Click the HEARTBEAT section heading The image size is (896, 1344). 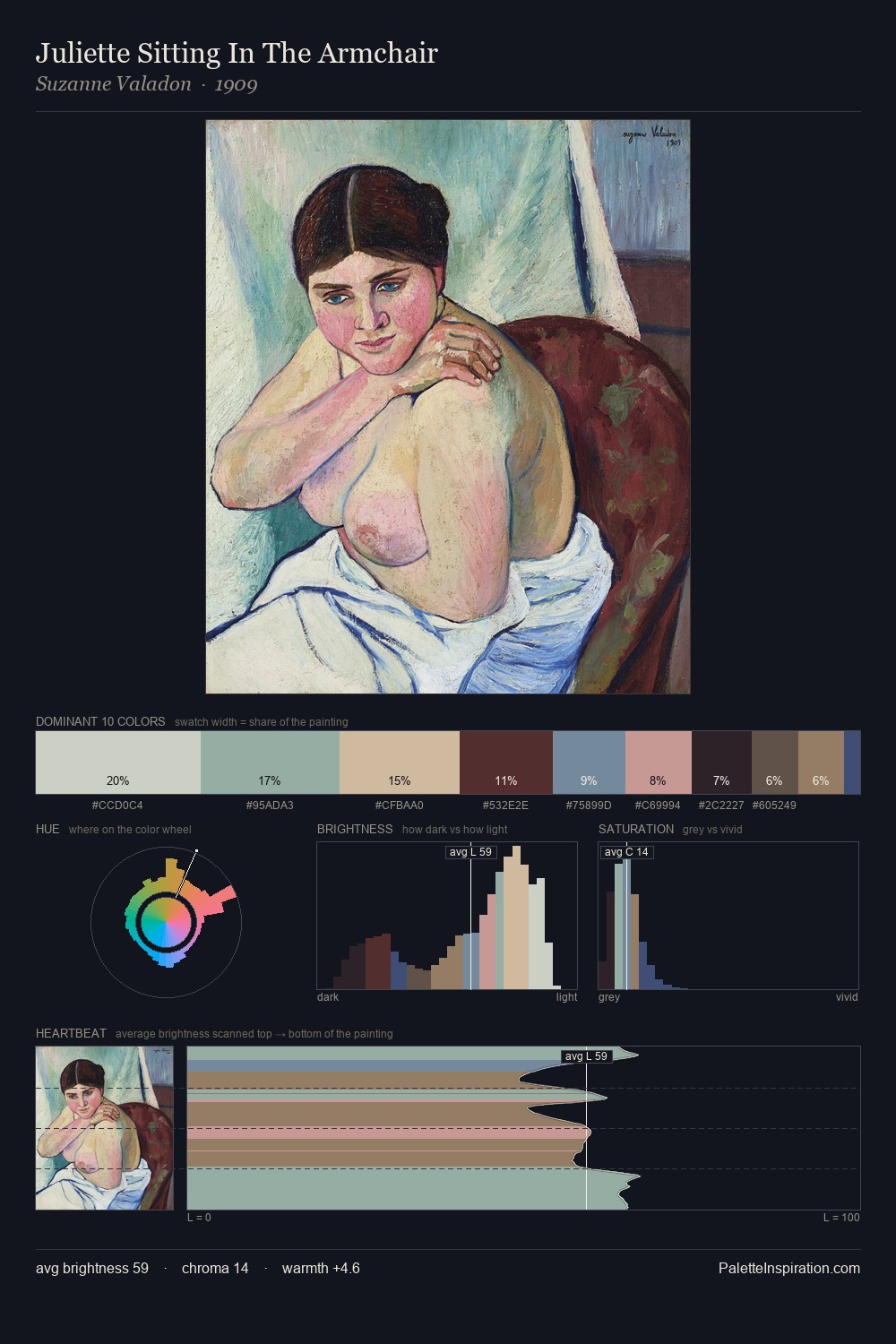coord(71,1033)
